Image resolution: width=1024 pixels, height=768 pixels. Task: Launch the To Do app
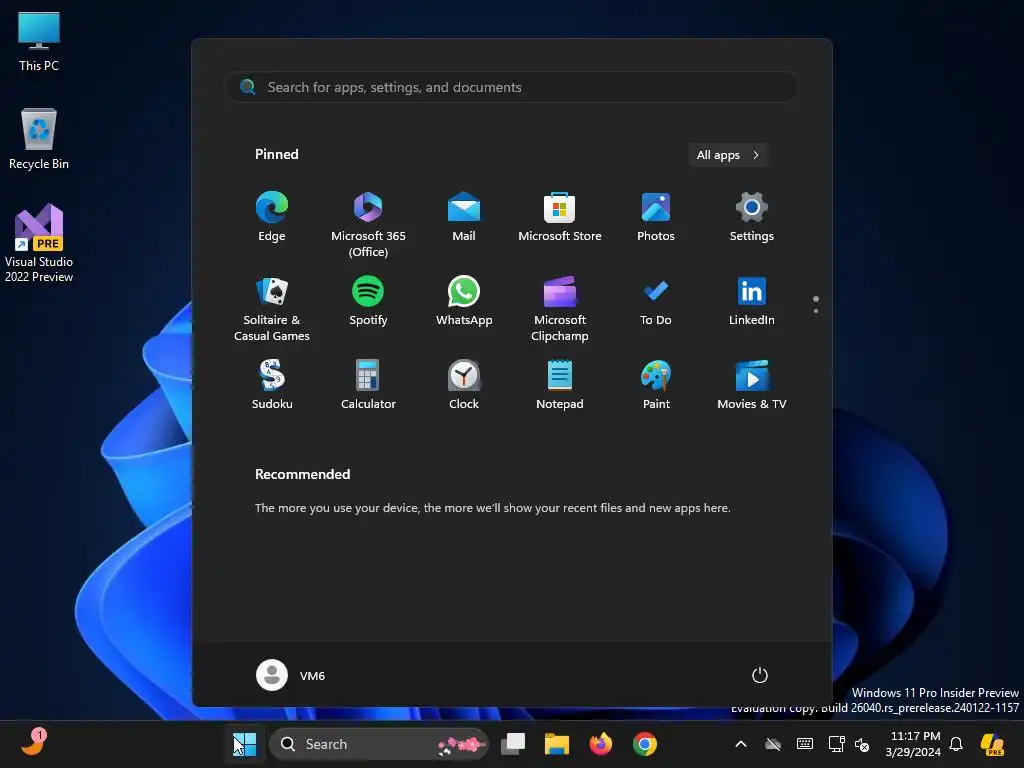[656, 301]
